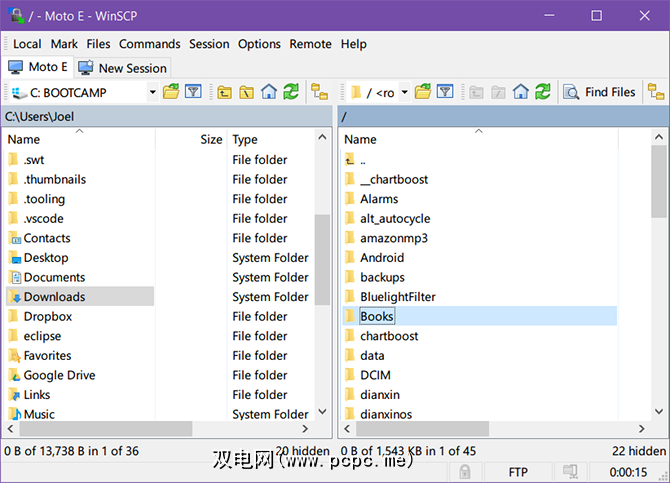Open the New Session tab
Image resolution: width=670 pixels, height=483 pixels.
point(123,68)
